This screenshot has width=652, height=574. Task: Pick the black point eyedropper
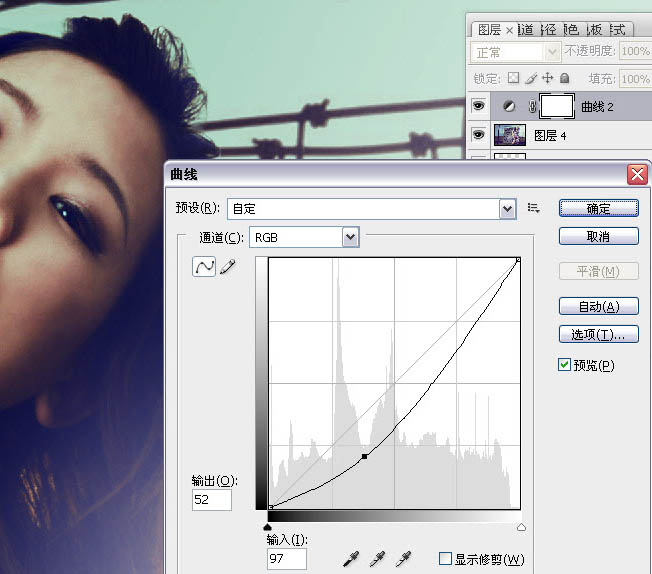pos(351,558)
